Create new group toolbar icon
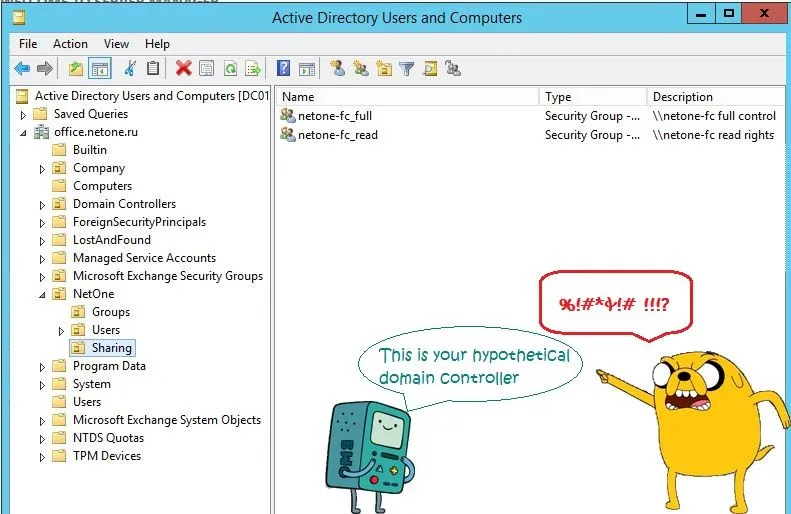Viewport: 791px width, 514px height. click(361, 68)
